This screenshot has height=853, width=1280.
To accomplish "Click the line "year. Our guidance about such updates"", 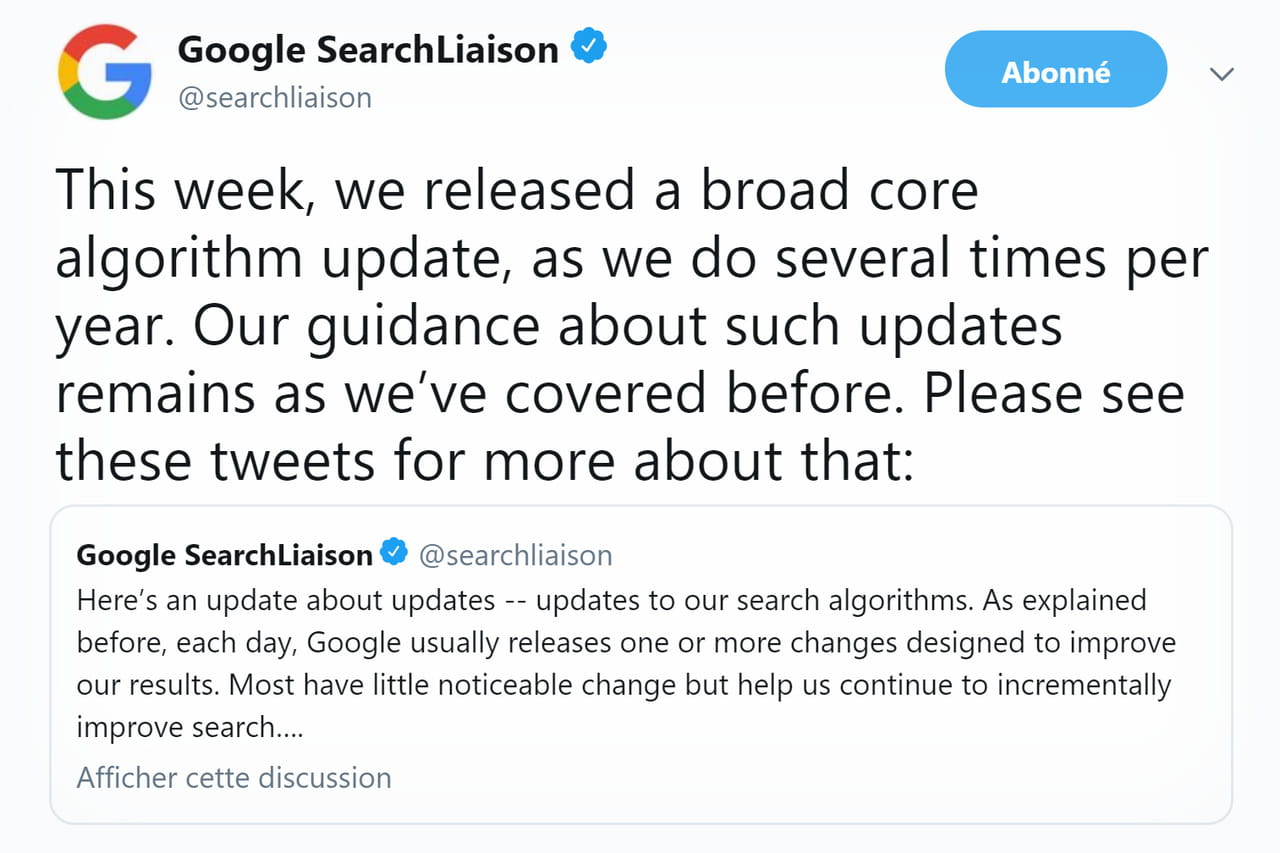I will coord(559,327).
